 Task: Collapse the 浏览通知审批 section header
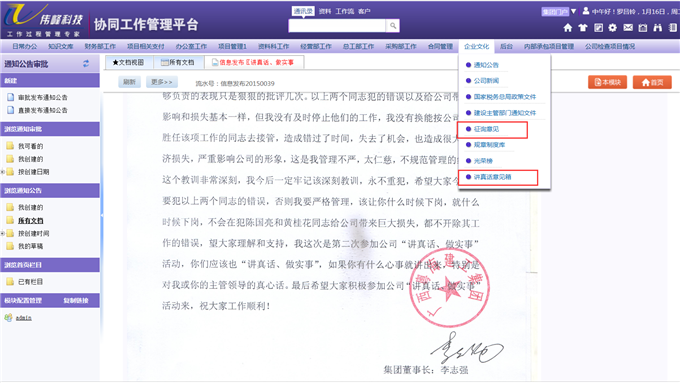pyautogui.click(x=50, y=129)
